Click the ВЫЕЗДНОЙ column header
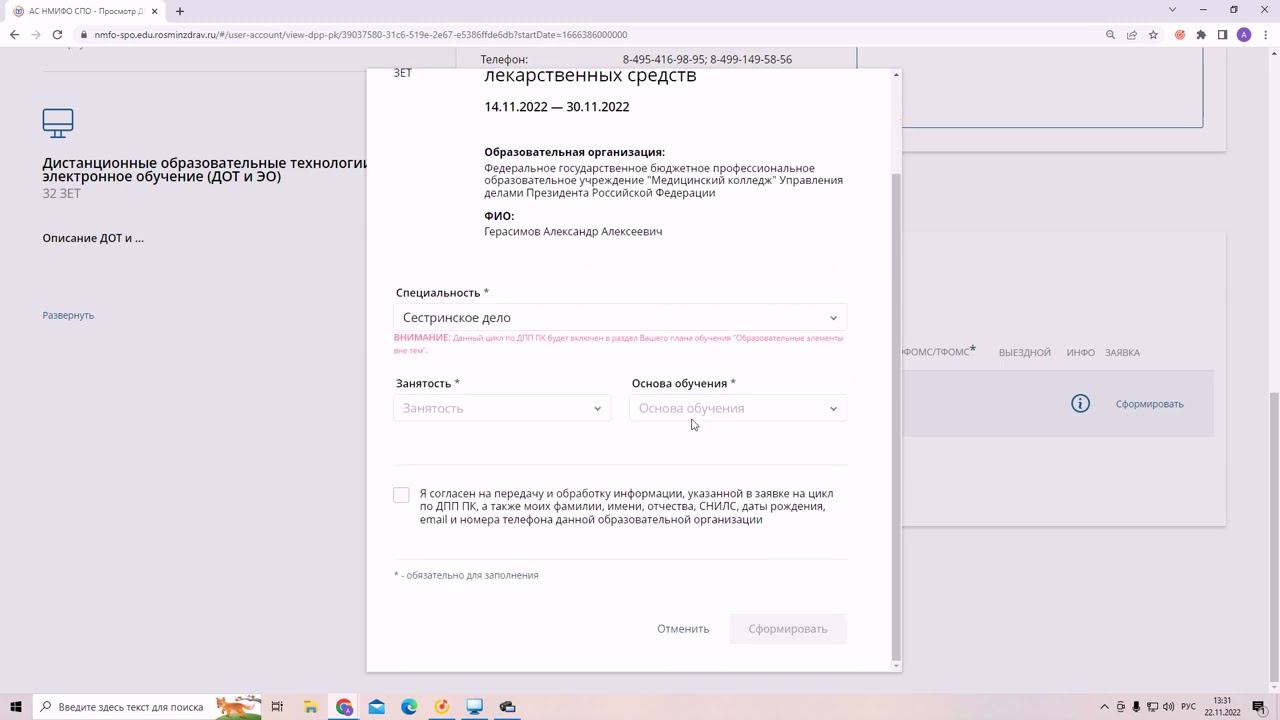 pos(1025,353)
